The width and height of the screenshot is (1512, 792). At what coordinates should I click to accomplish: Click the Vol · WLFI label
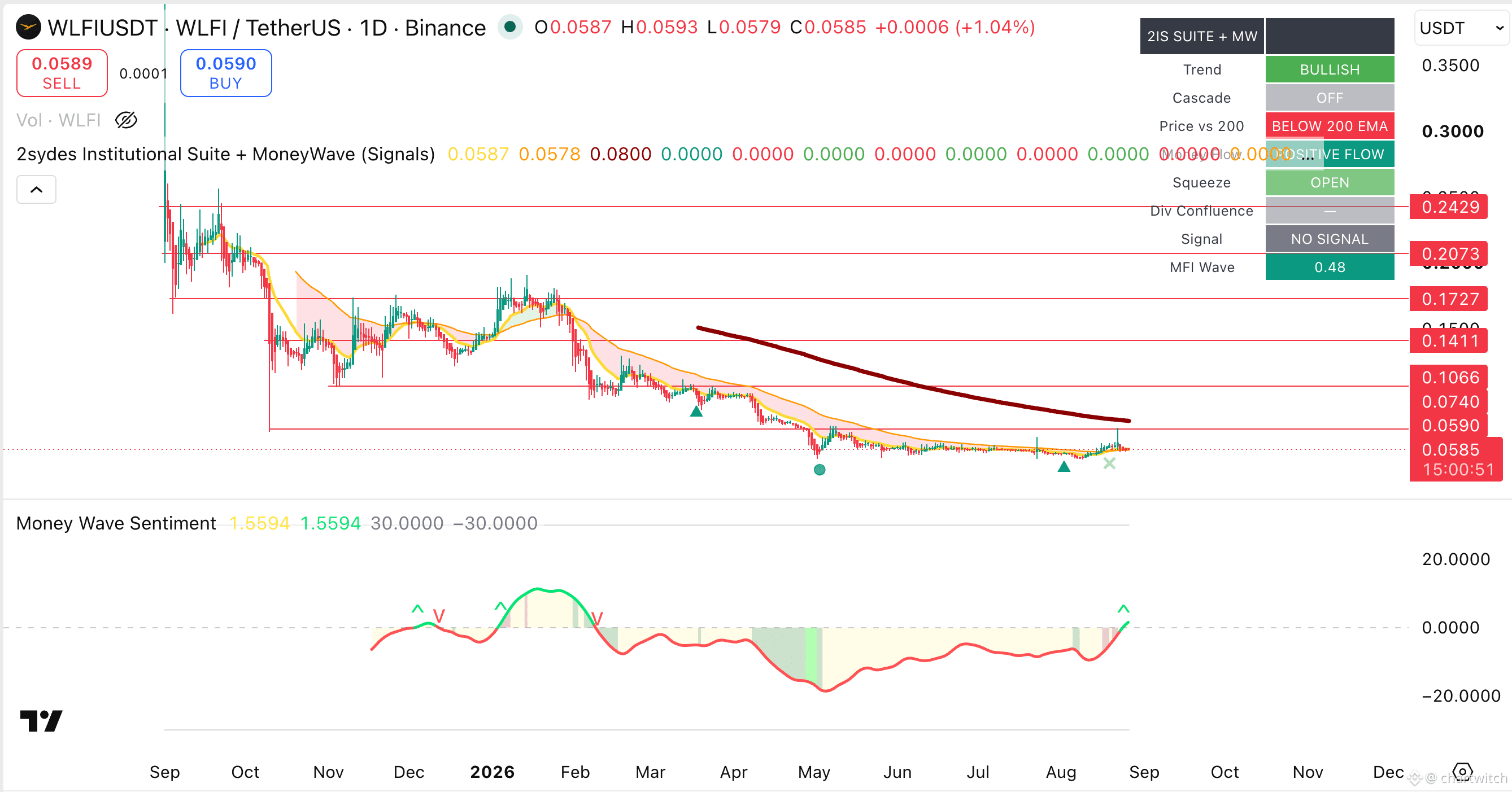pos(59,120)
